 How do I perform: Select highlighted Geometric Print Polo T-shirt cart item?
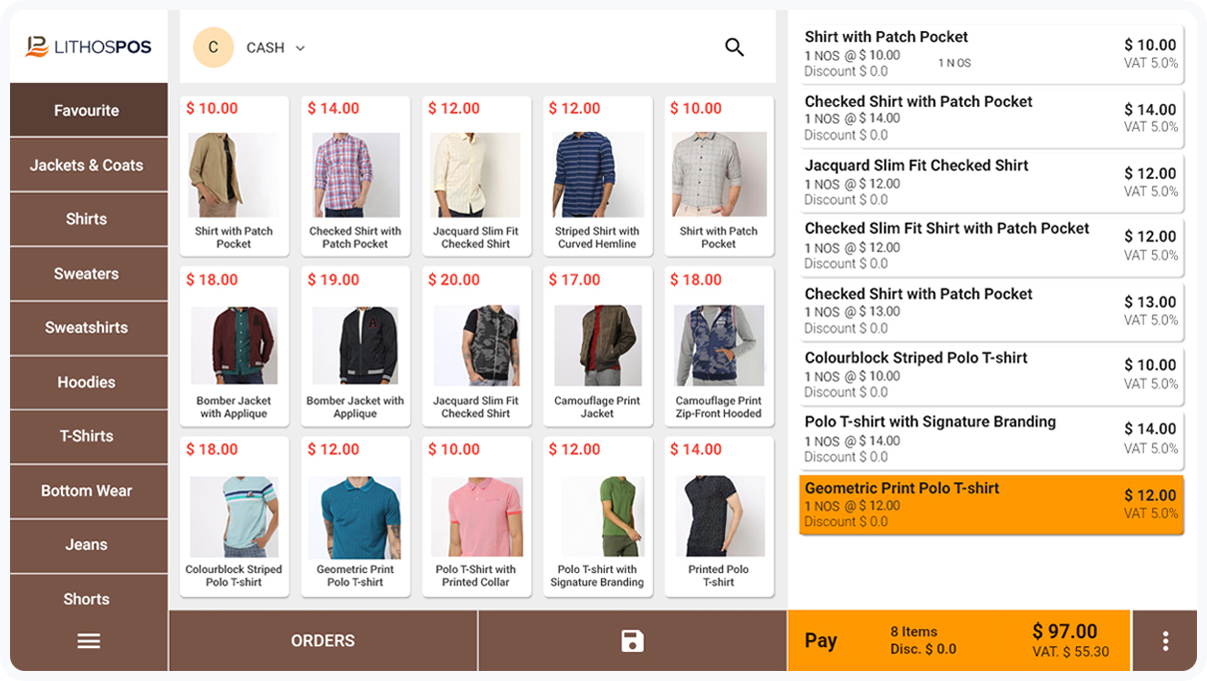(991, 505)
